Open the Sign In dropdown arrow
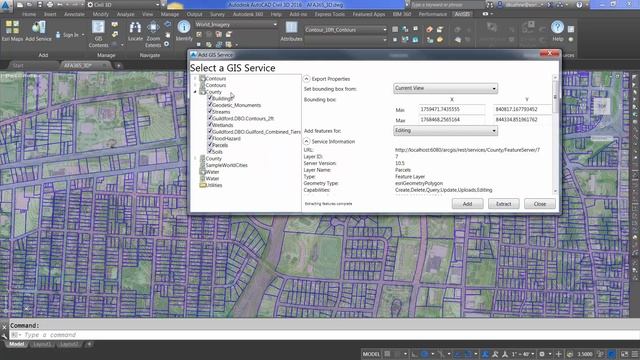Viewport: 640px width, 360px height. coord(83,35)
